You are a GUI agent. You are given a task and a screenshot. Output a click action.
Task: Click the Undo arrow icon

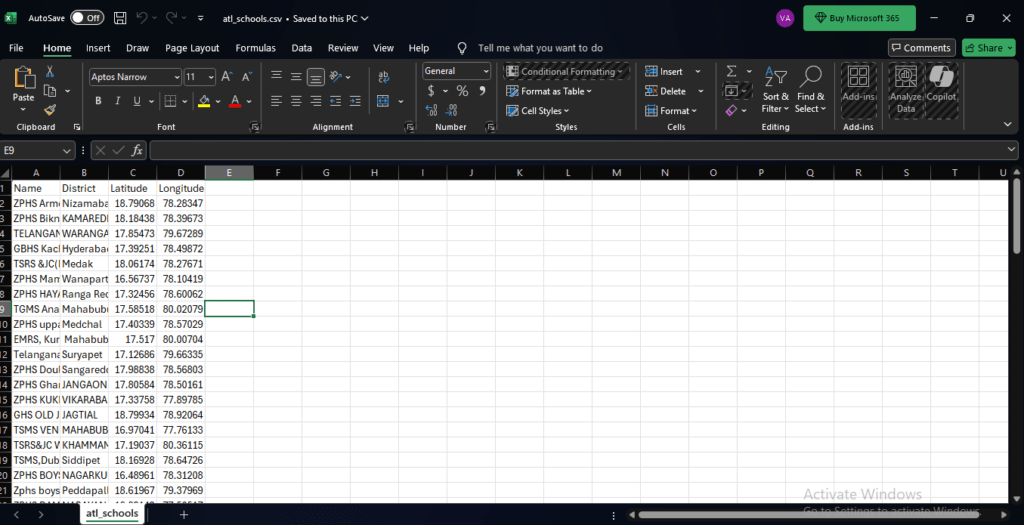coord(142,18)
